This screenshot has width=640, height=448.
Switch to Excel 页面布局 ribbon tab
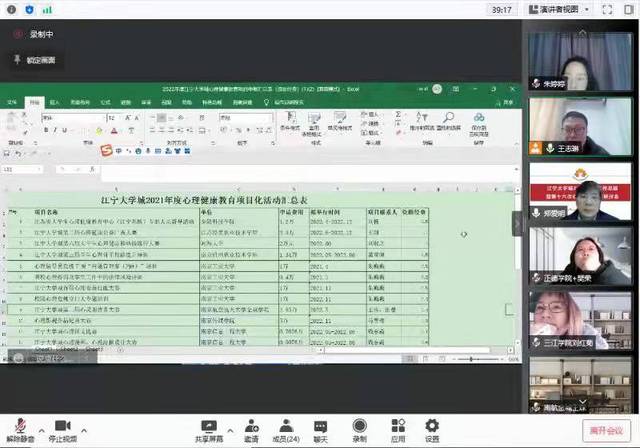click(x=80, y=102)
